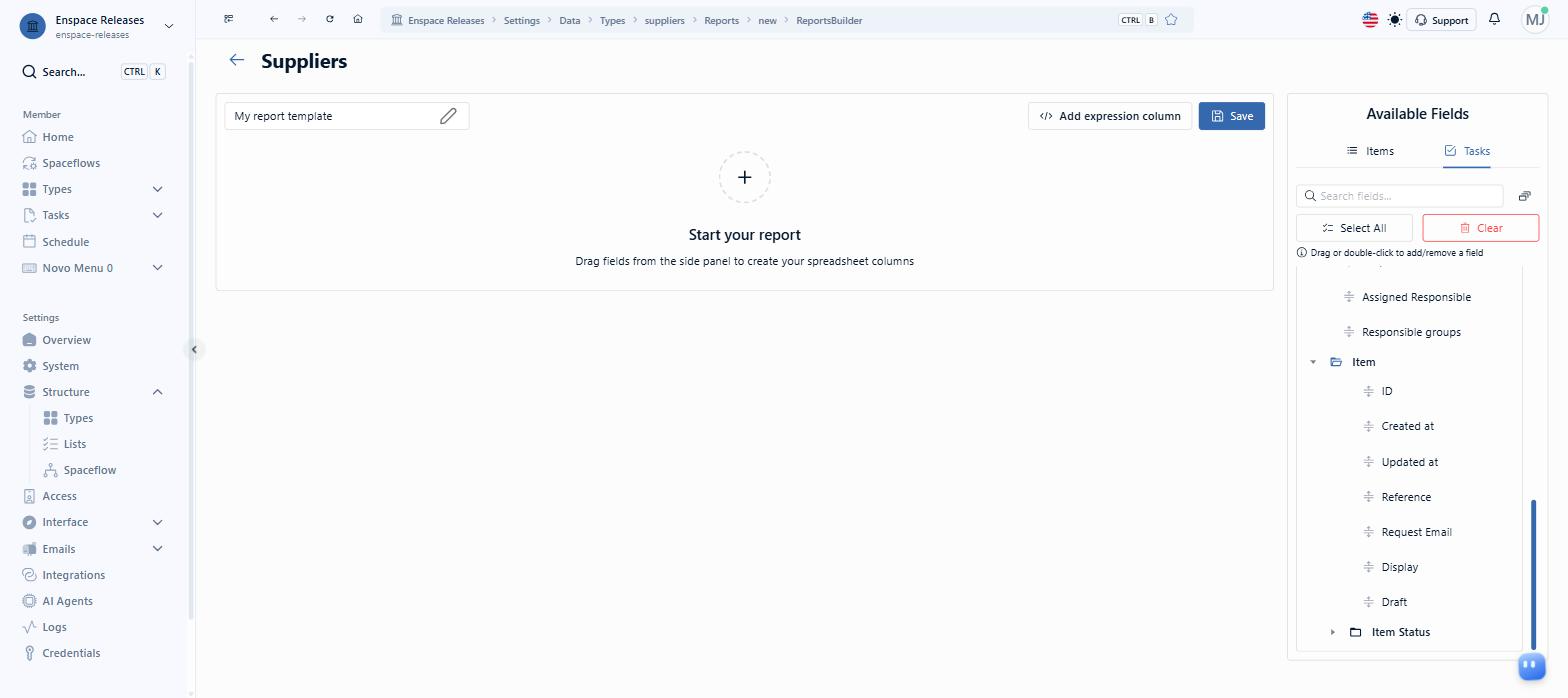Click the Credentials key icon

[x=29, y=653]
